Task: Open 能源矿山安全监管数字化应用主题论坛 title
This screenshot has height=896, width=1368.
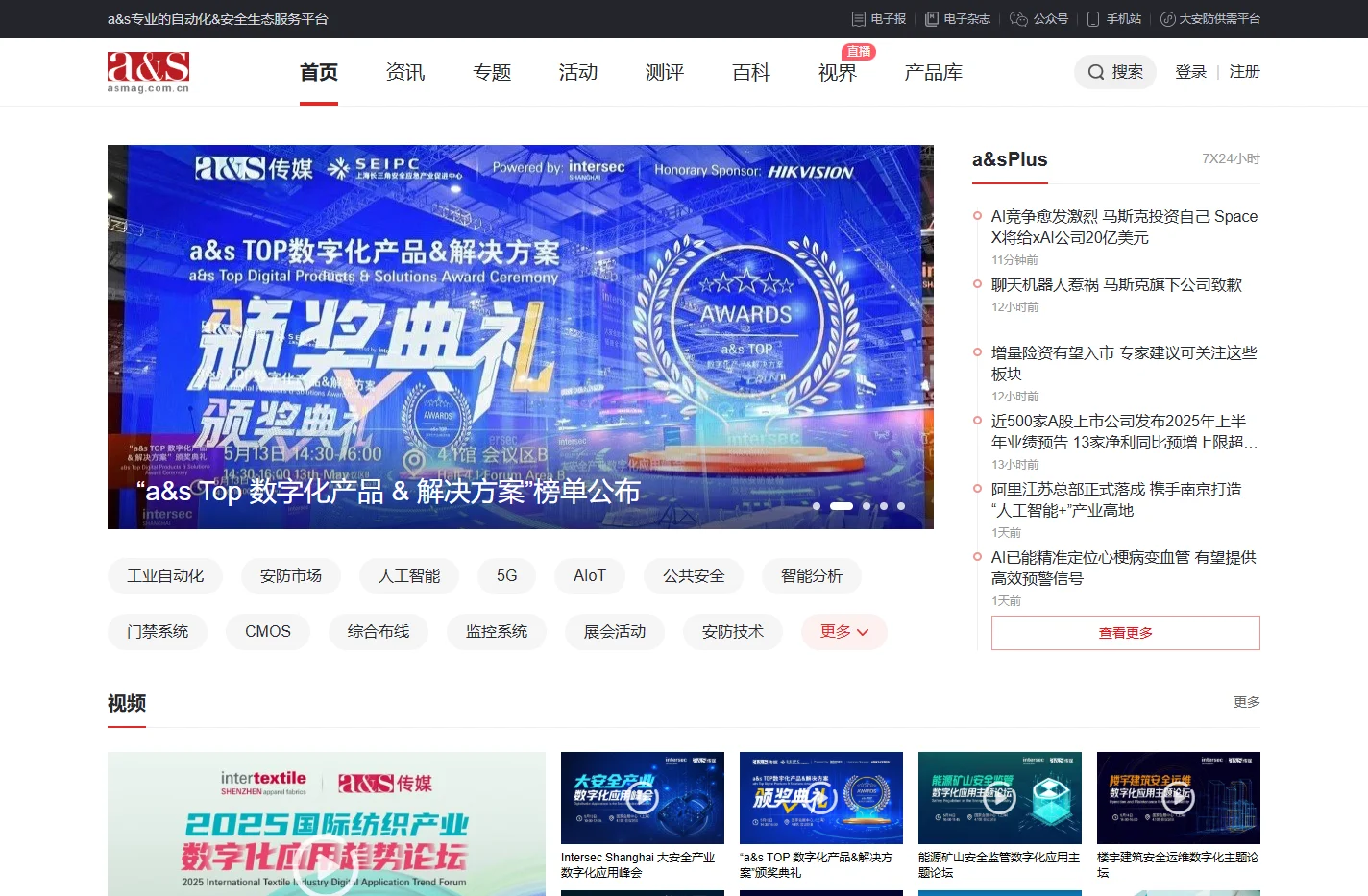Action: point(999,865)
